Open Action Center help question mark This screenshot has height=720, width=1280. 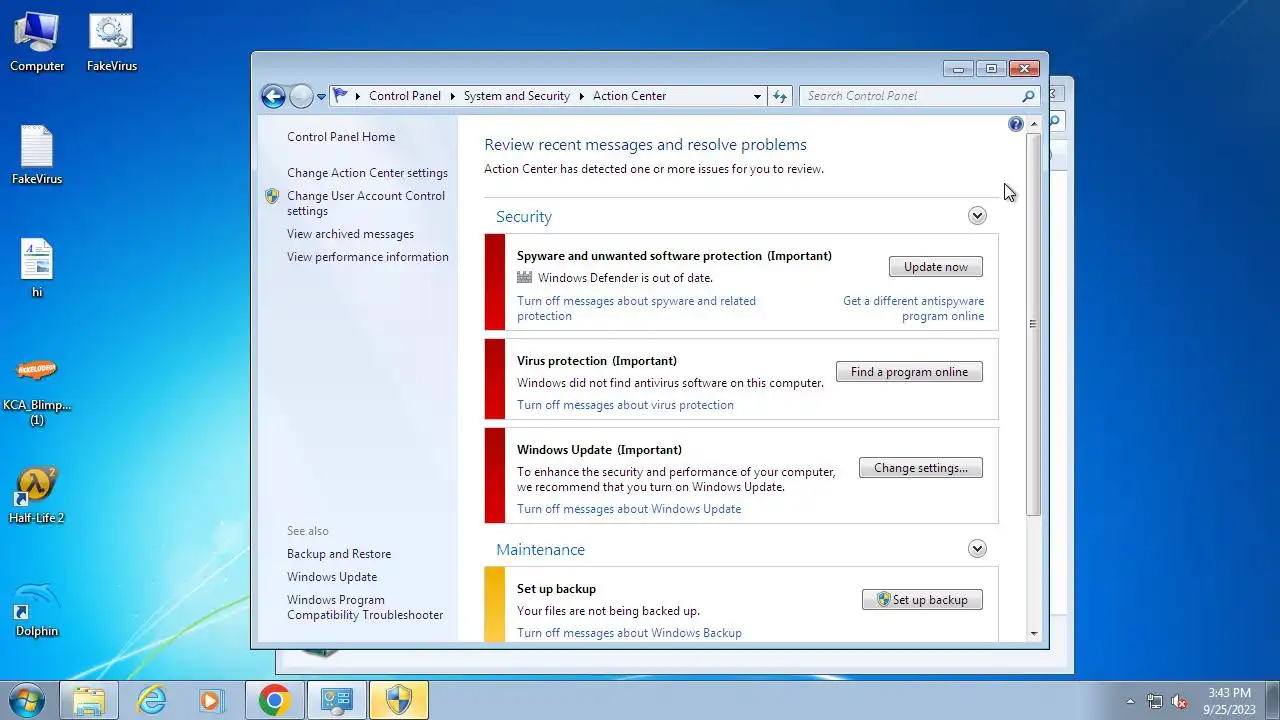(x=1016, y=124)
